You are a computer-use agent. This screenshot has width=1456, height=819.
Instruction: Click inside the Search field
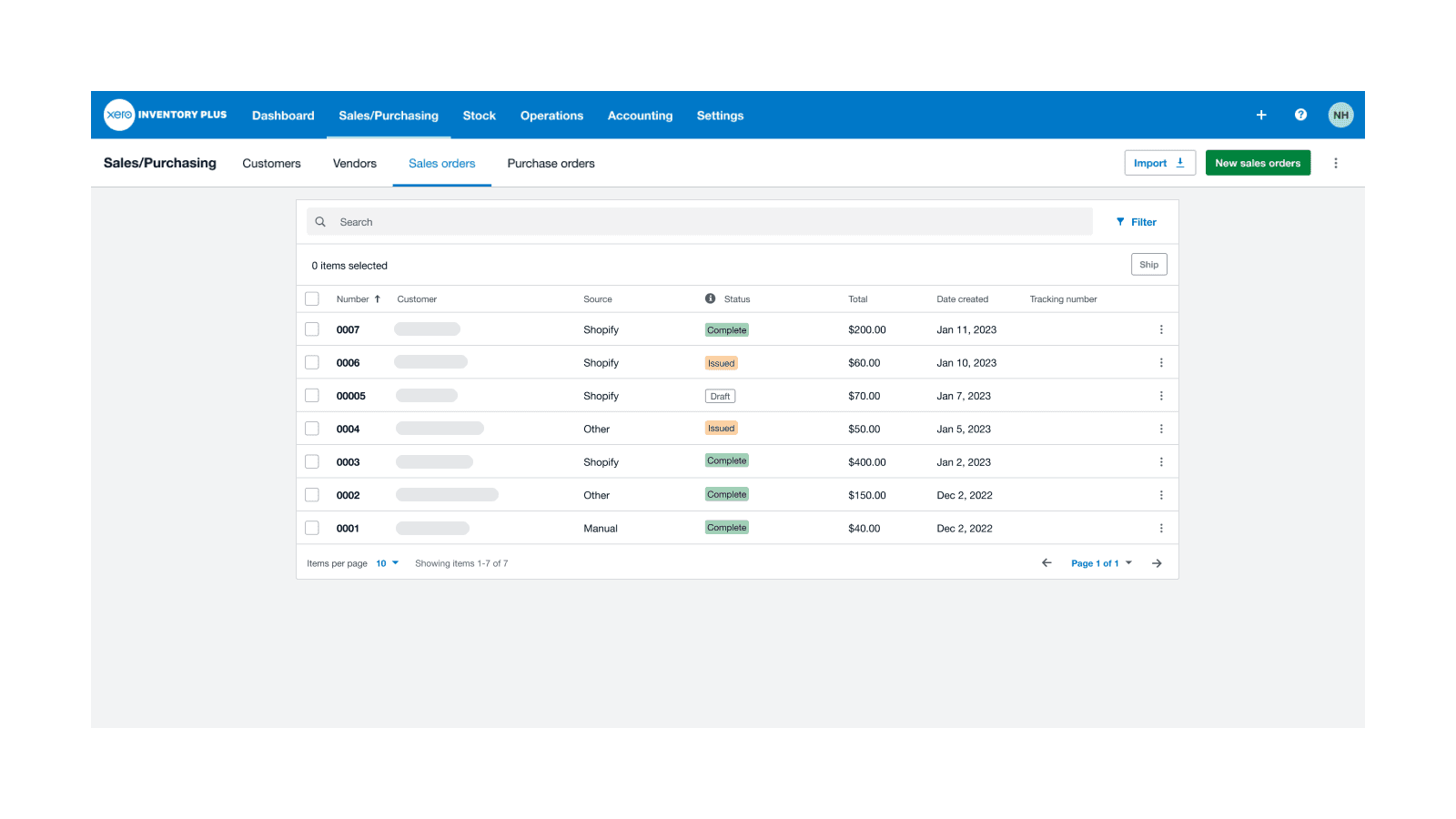coord(637,221)
